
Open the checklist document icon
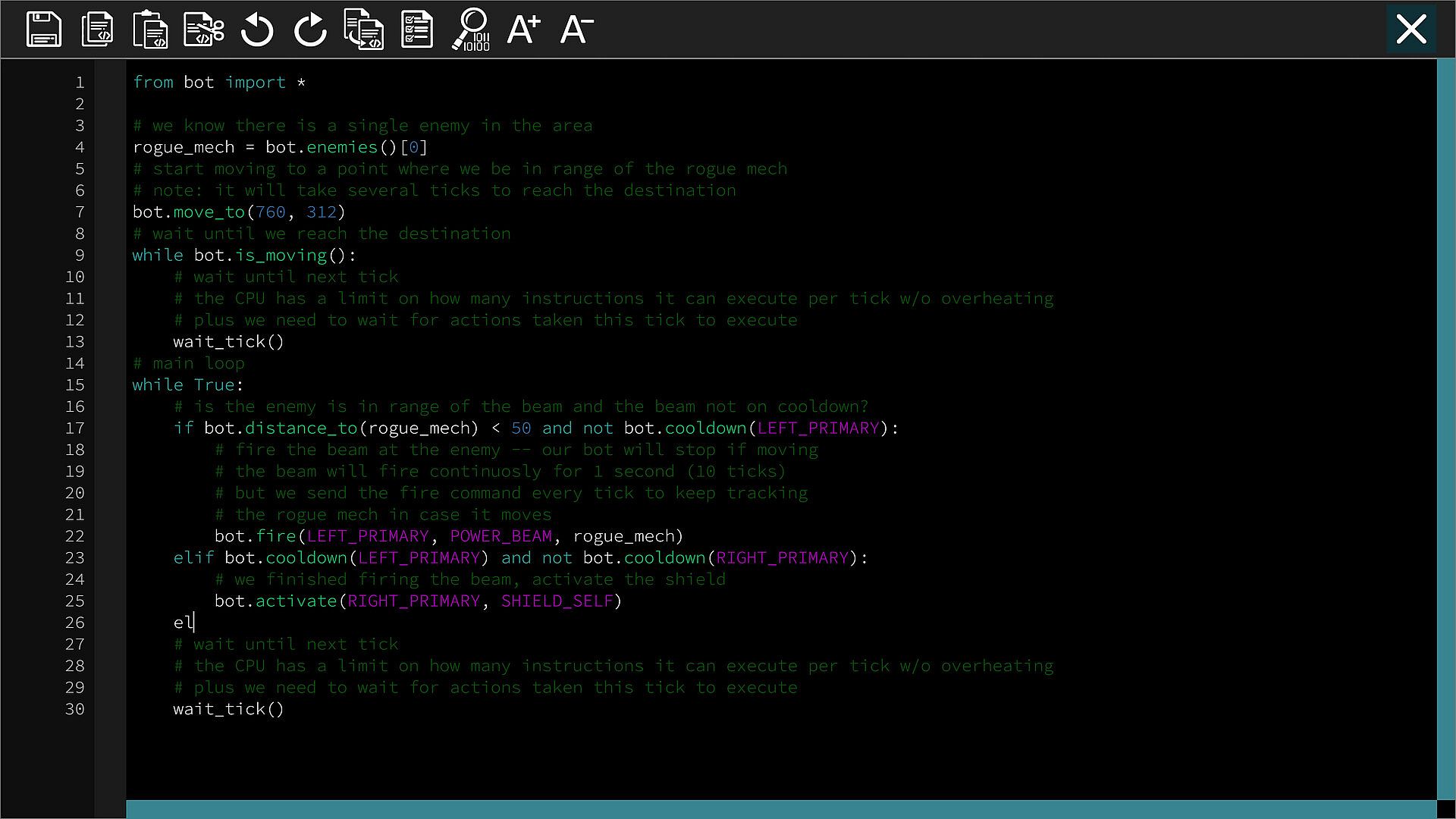click(x=417, y=30)
